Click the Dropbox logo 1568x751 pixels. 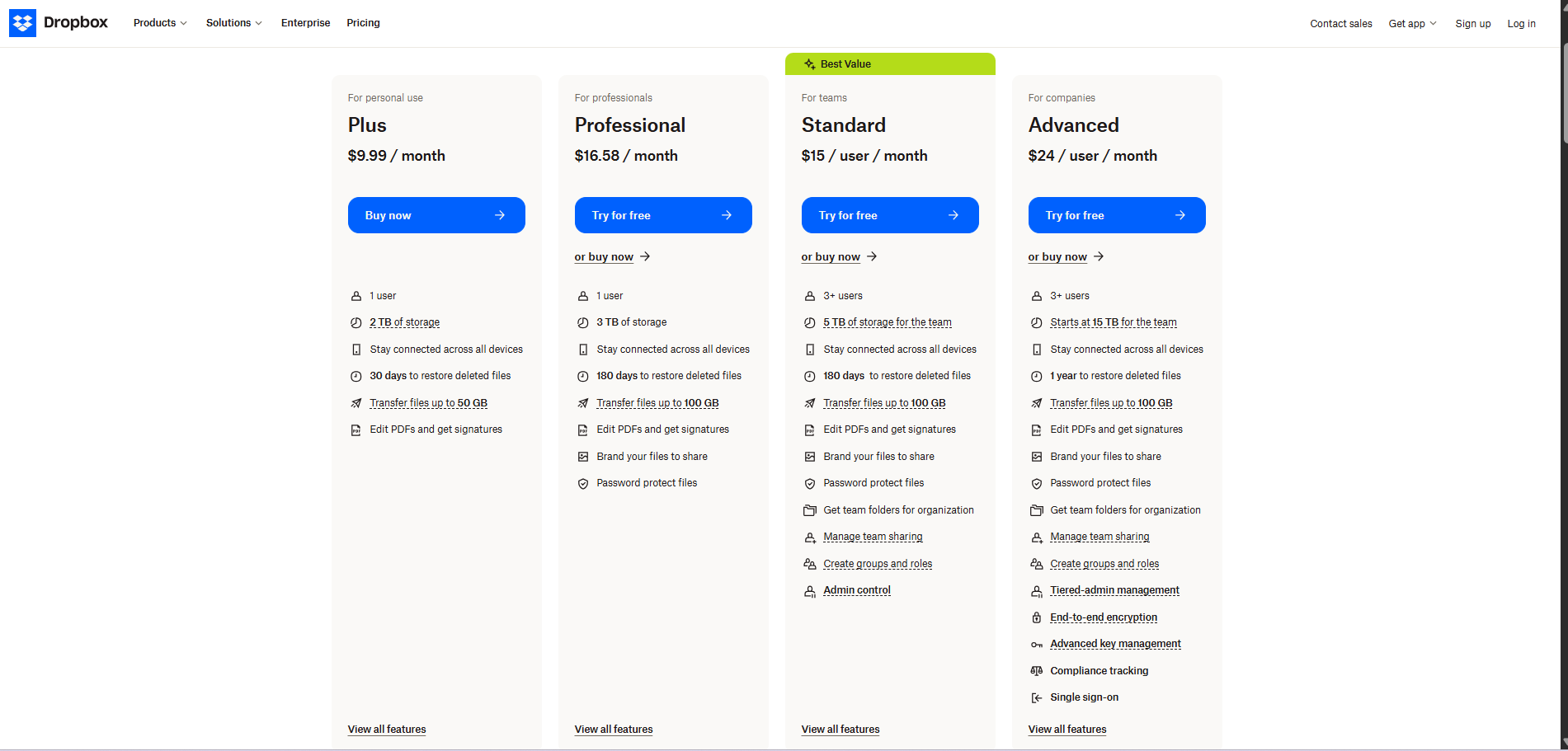pos(58,22)
